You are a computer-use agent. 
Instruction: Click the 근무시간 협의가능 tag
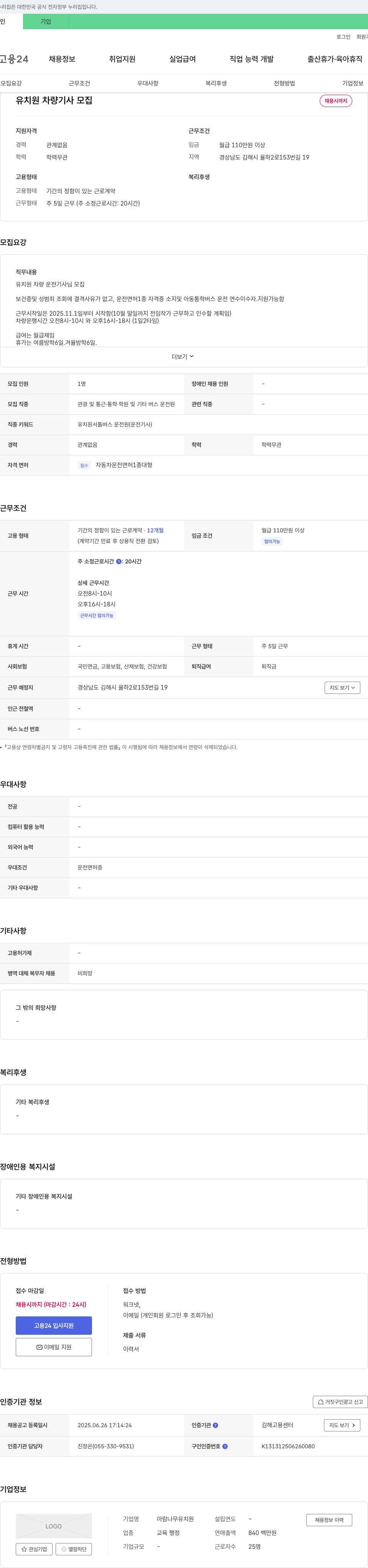pos(97,615)
